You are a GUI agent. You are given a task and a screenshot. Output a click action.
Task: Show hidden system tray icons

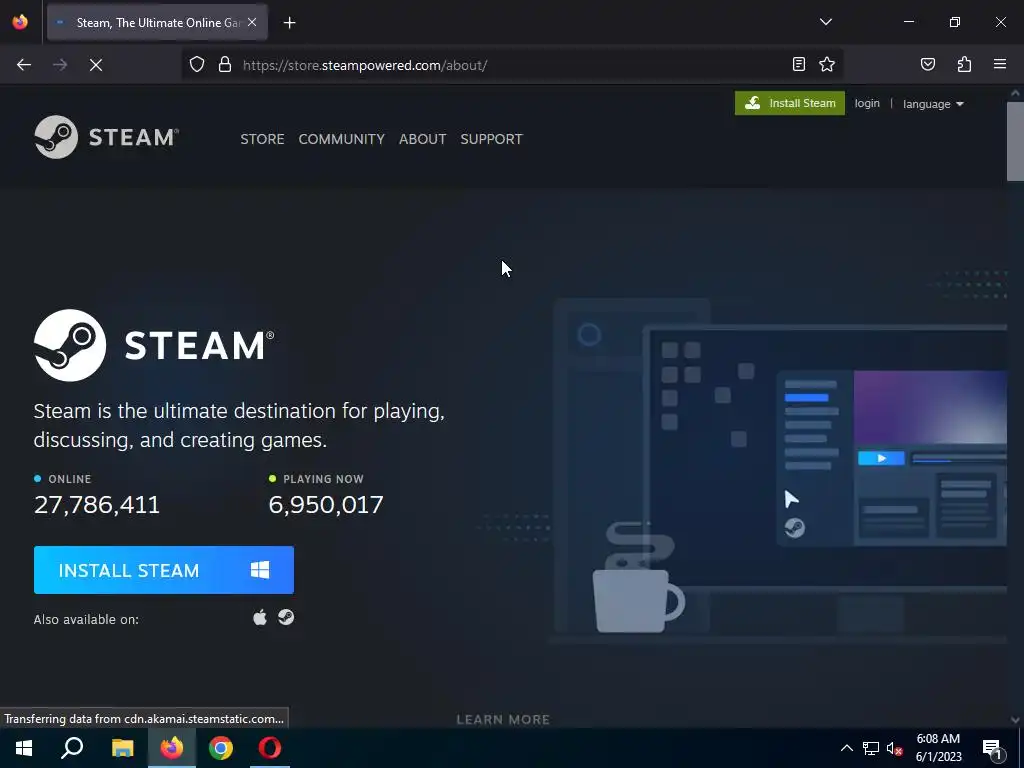[x=846, y=748]
